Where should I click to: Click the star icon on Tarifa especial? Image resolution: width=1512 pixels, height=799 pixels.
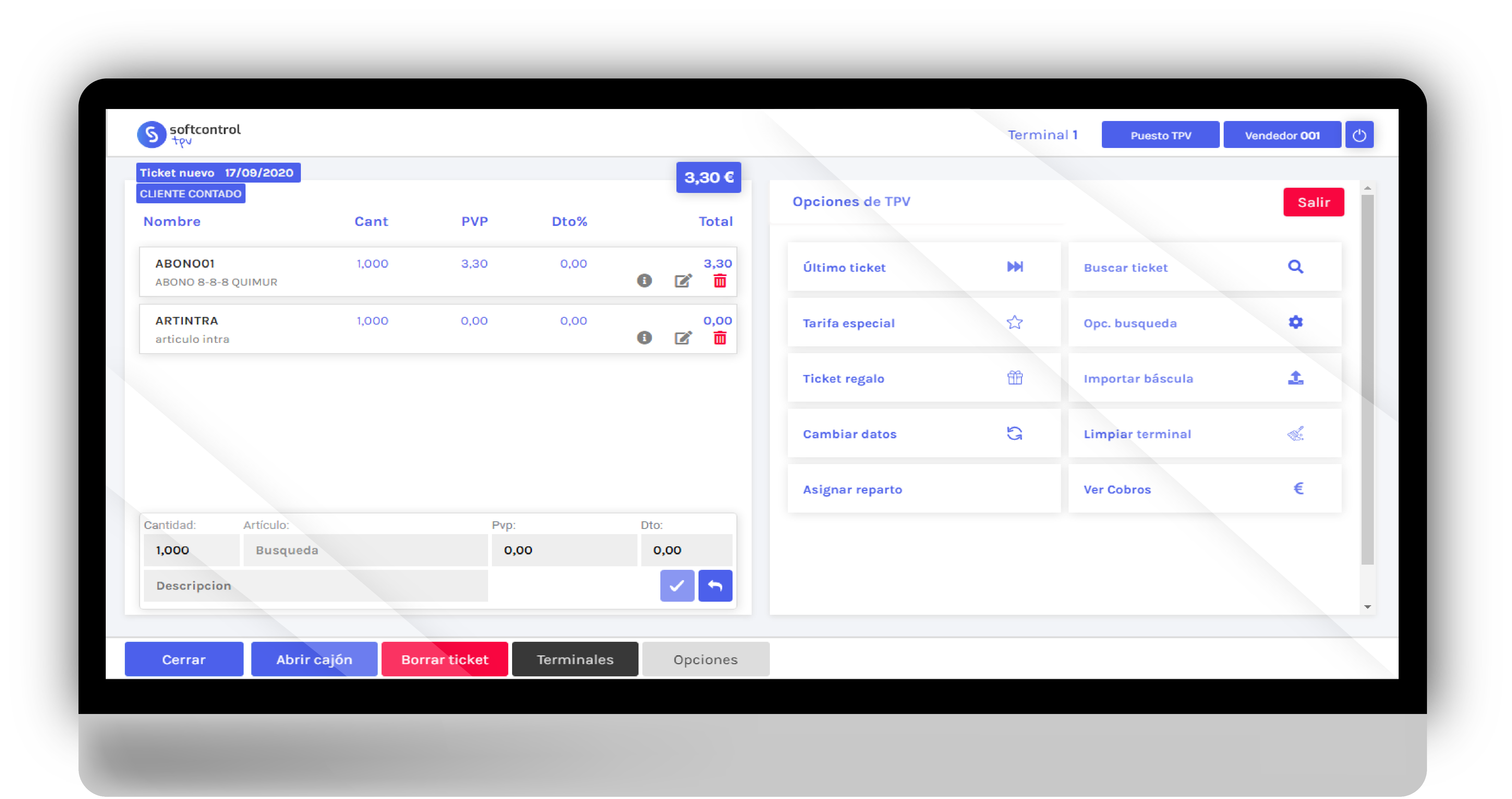click(x=1015, y=322)
